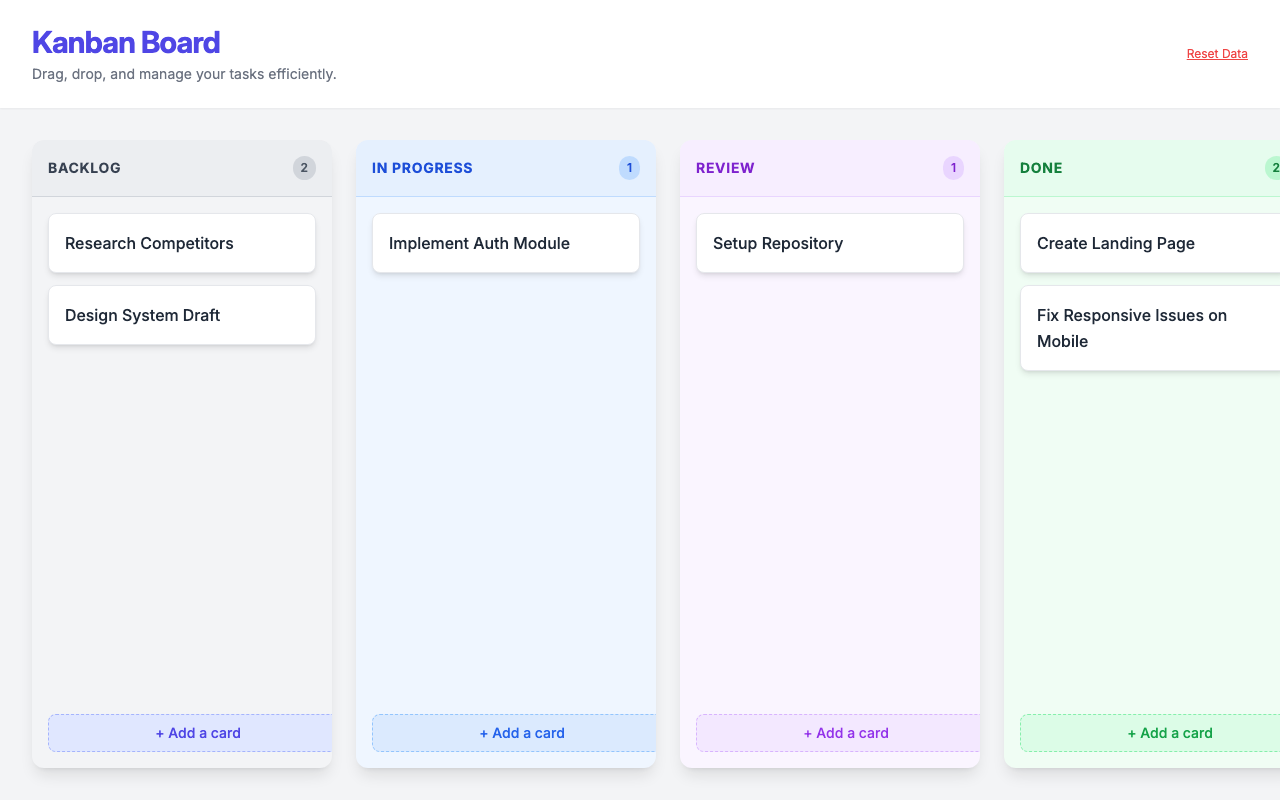Click the IN PROGRESS column header

(422, 168)
